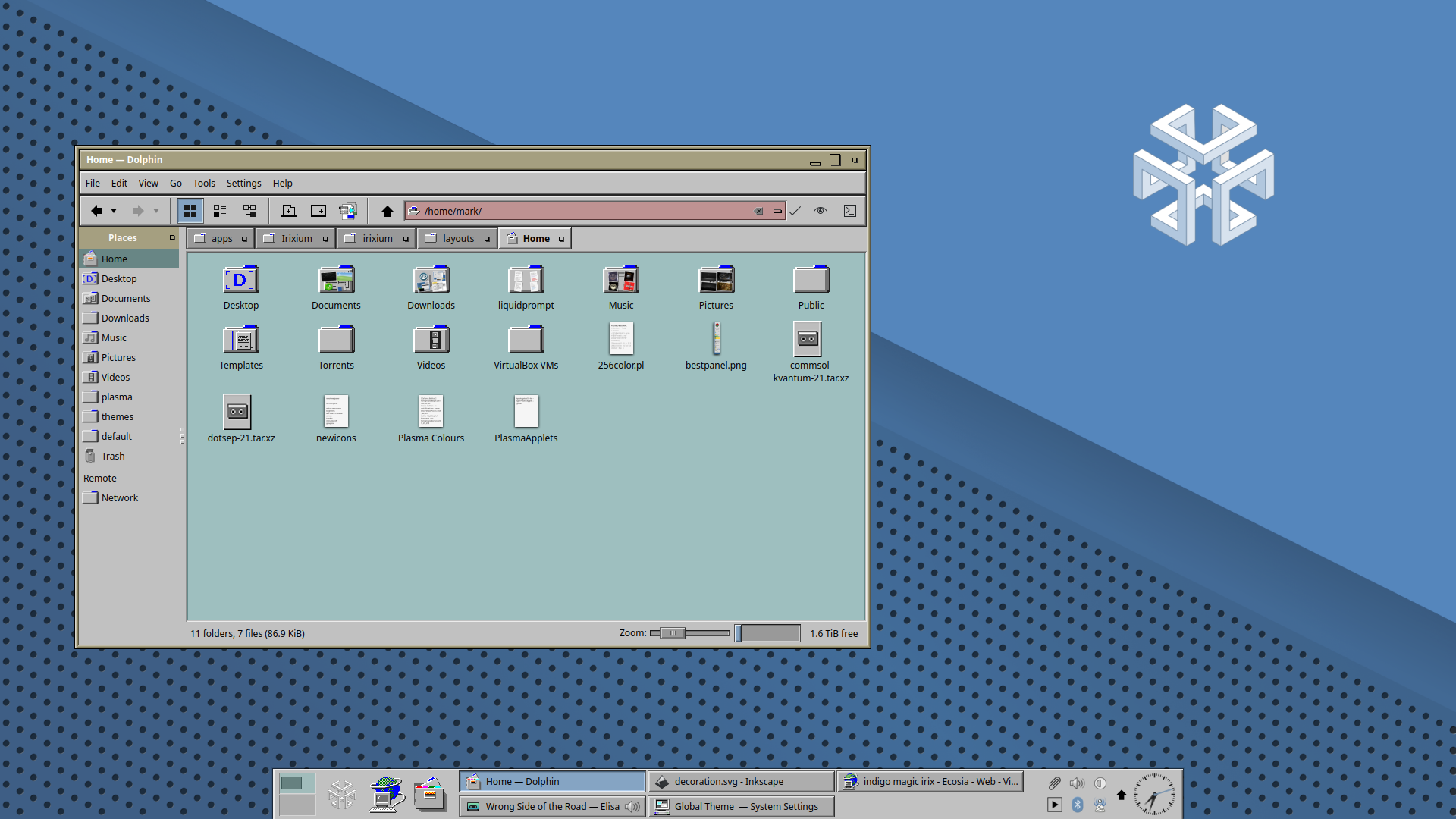Viewport: 1456px width, 819px height.
Task: Click the show hidden files icon
Action: click(820, 210)
